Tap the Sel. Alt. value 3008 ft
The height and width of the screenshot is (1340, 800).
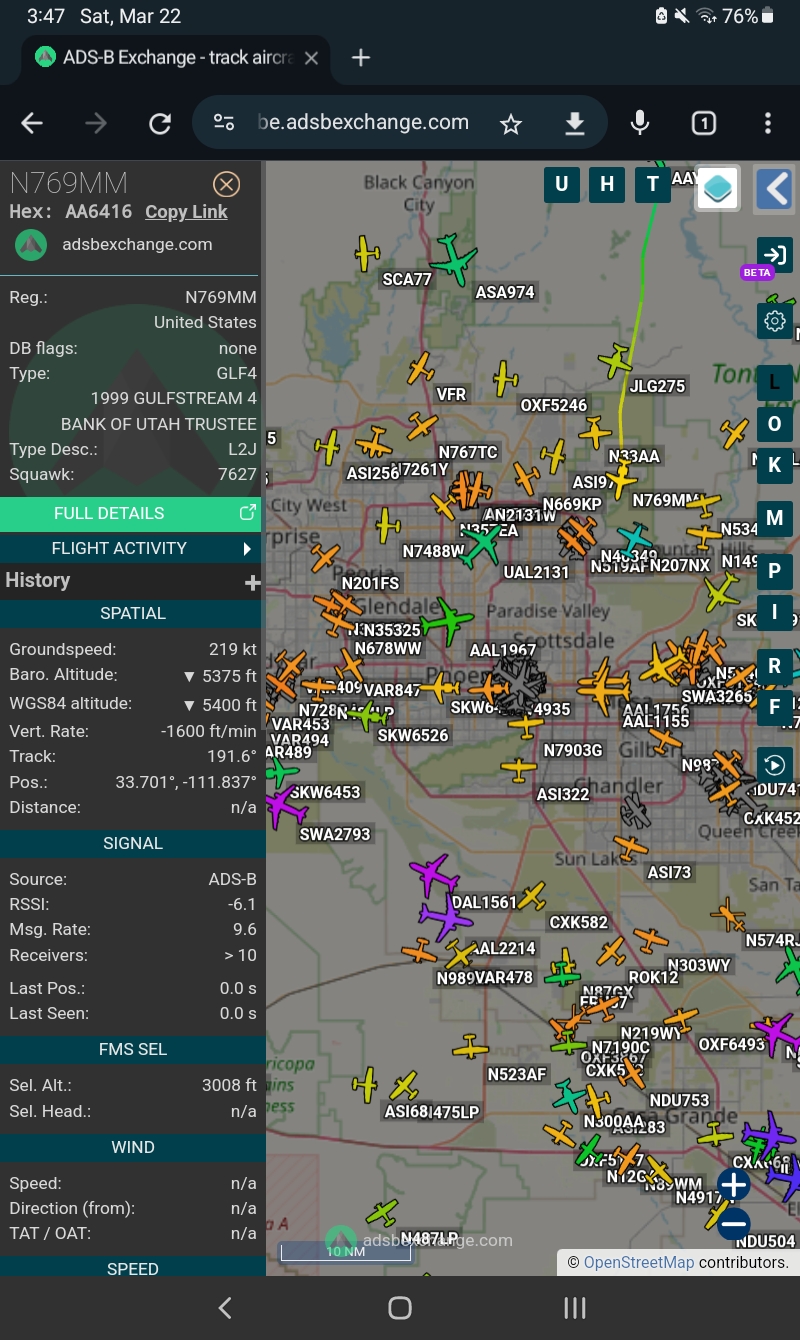[229, 1085]
